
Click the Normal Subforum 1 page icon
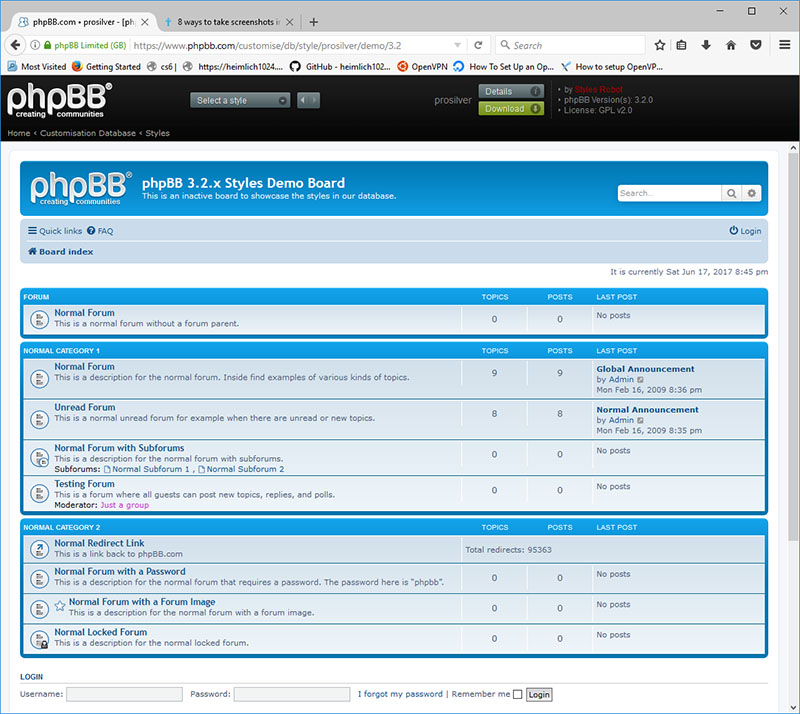pyautogui.click(x=107, y=470)
